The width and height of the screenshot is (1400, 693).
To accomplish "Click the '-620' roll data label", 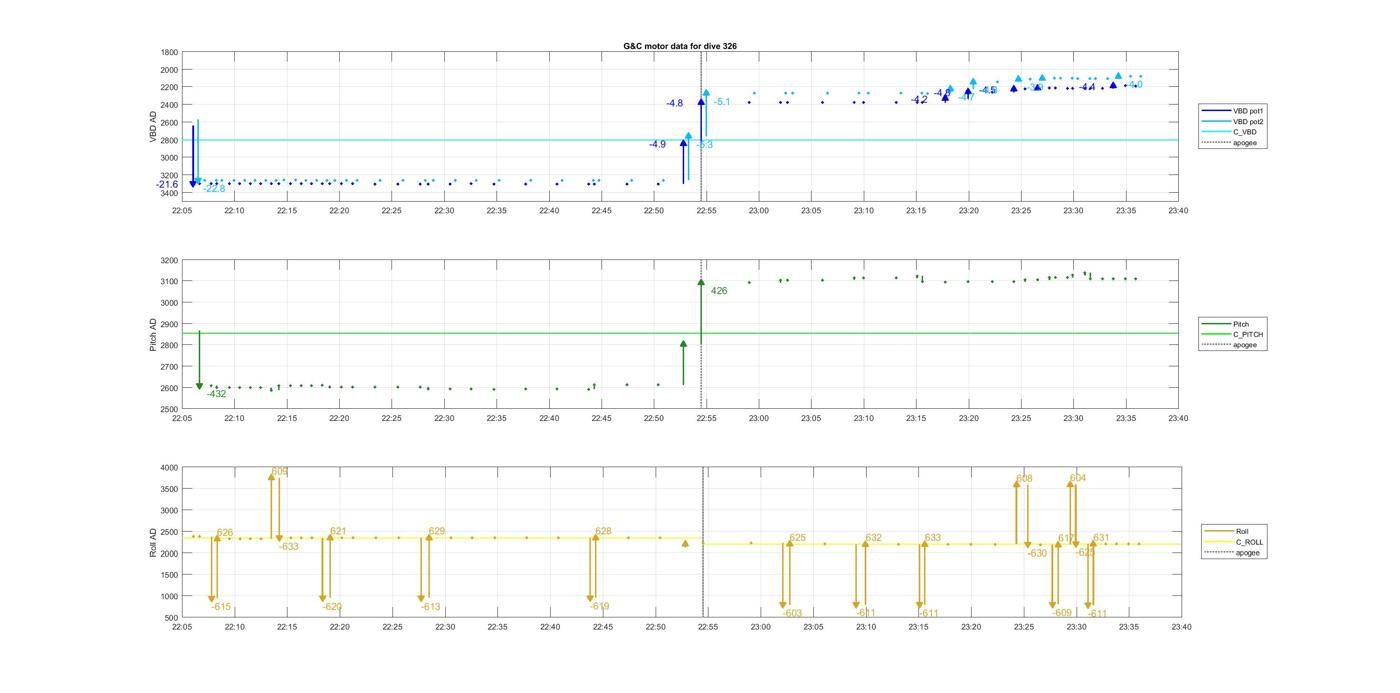I will click(332, 607).
